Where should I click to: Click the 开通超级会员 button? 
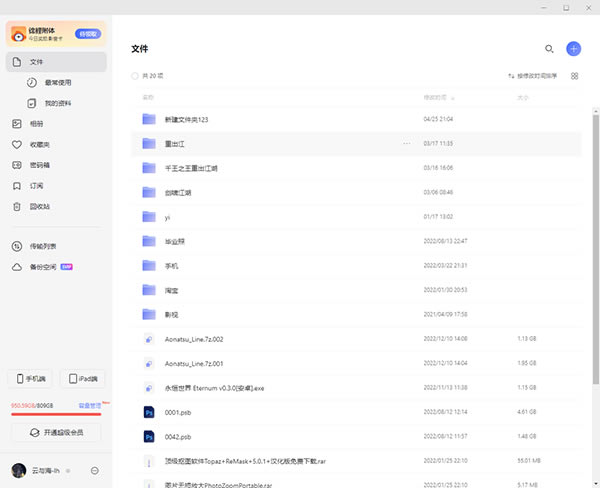56,432
